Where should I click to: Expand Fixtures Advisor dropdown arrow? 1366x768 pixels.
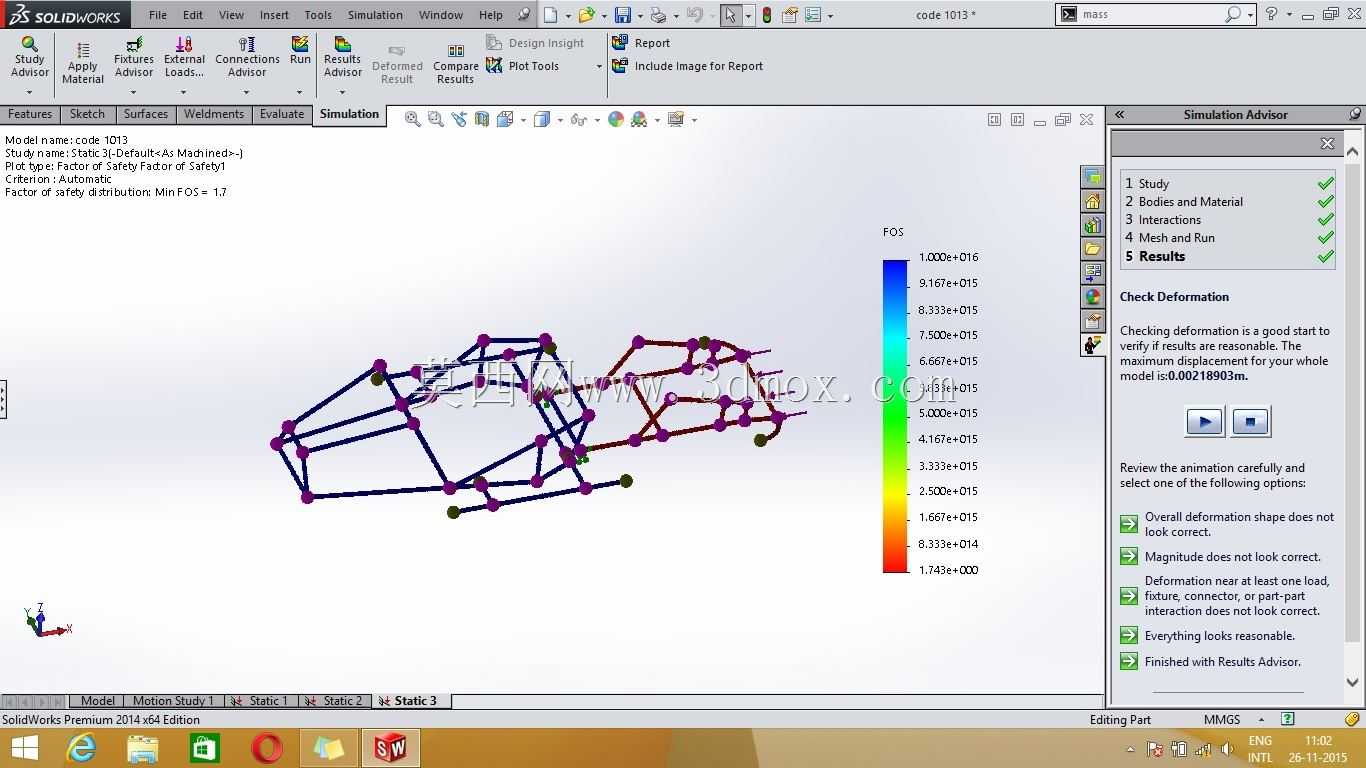tap(133, 93)
